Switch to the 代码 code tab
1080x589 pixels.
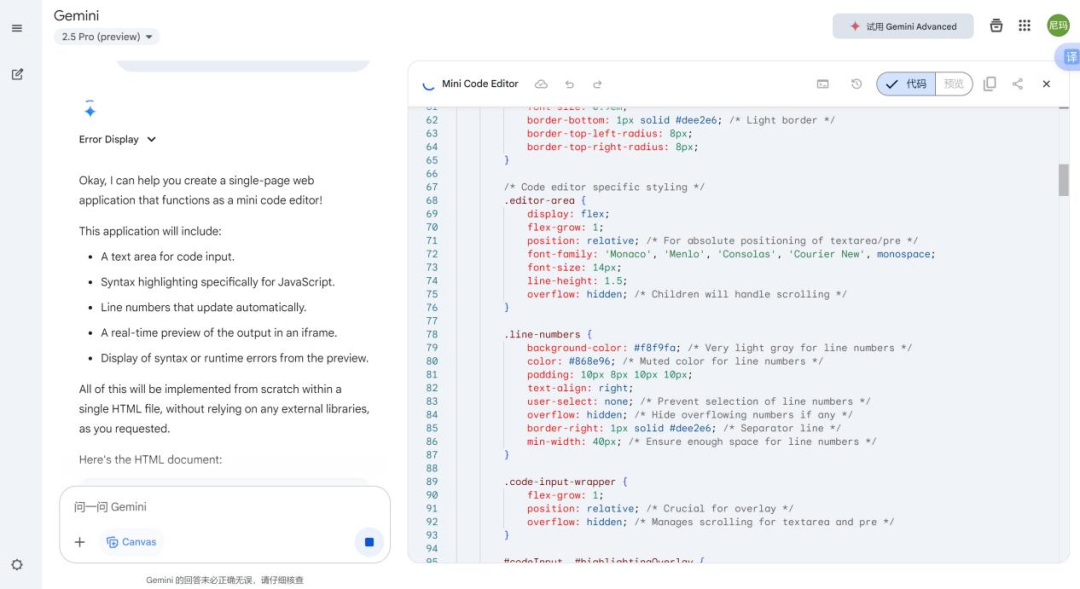(906, 84)
